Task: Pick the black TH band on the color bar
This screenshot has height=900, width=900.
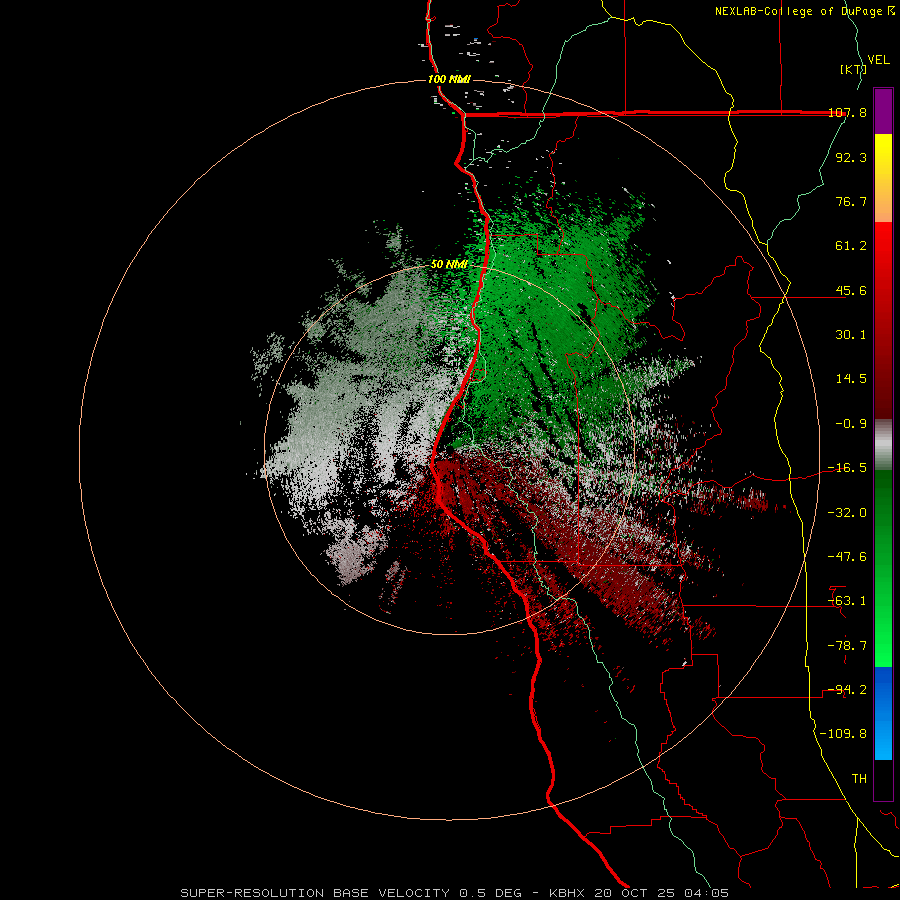Action: point(883,780)
